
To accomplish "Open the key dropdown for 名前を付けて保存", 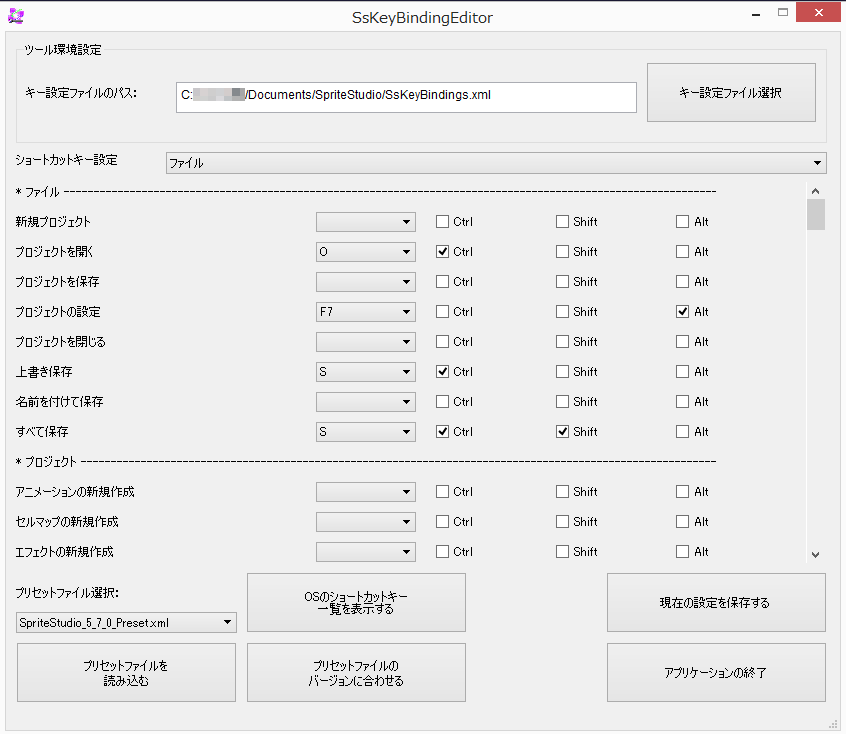I will click(x=366, y=402).
